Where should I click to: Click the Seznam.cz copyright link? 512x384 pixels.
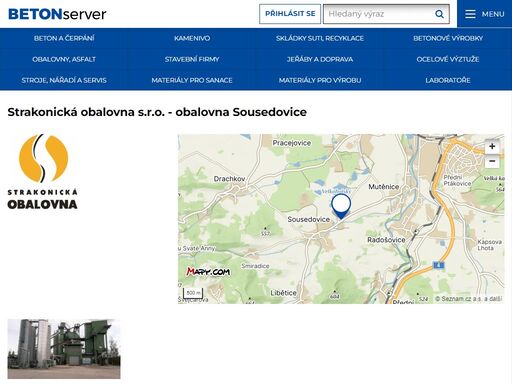coord(469,299)
